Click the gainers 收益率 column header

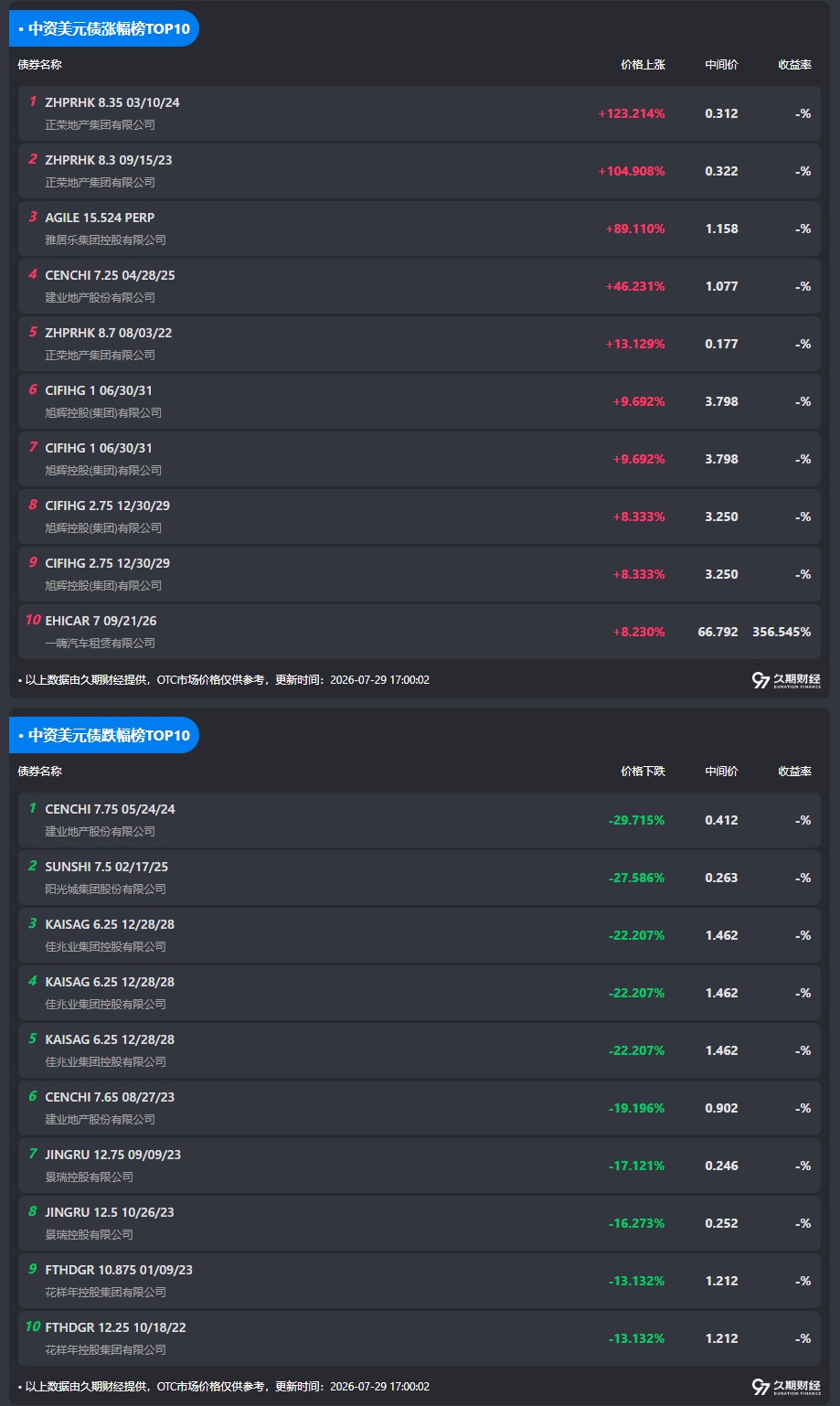click(794, 65)
